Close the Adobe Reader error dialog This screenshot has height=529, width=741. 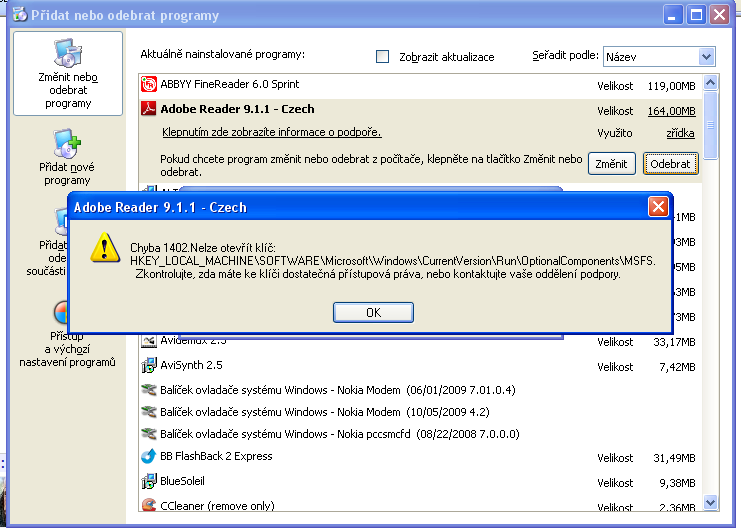pos(657,207)
